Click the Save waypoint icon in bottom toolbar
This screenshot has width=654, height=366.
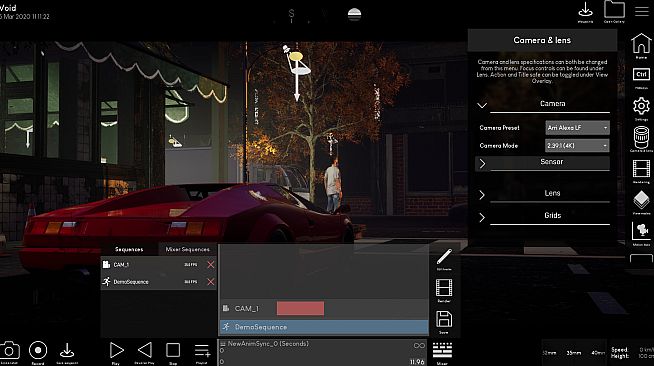(67, 351)
